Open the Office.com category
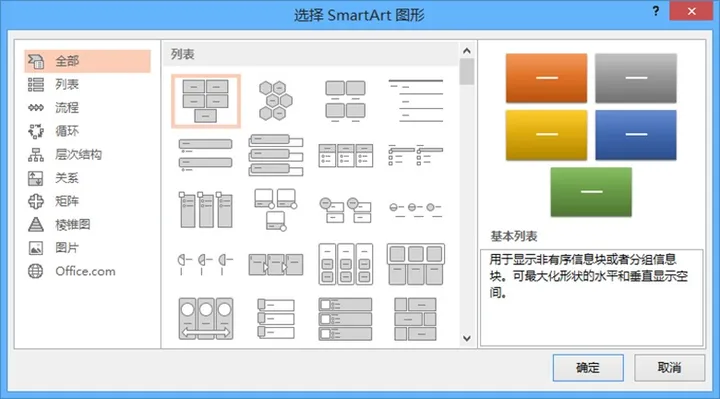 [87, 271]
